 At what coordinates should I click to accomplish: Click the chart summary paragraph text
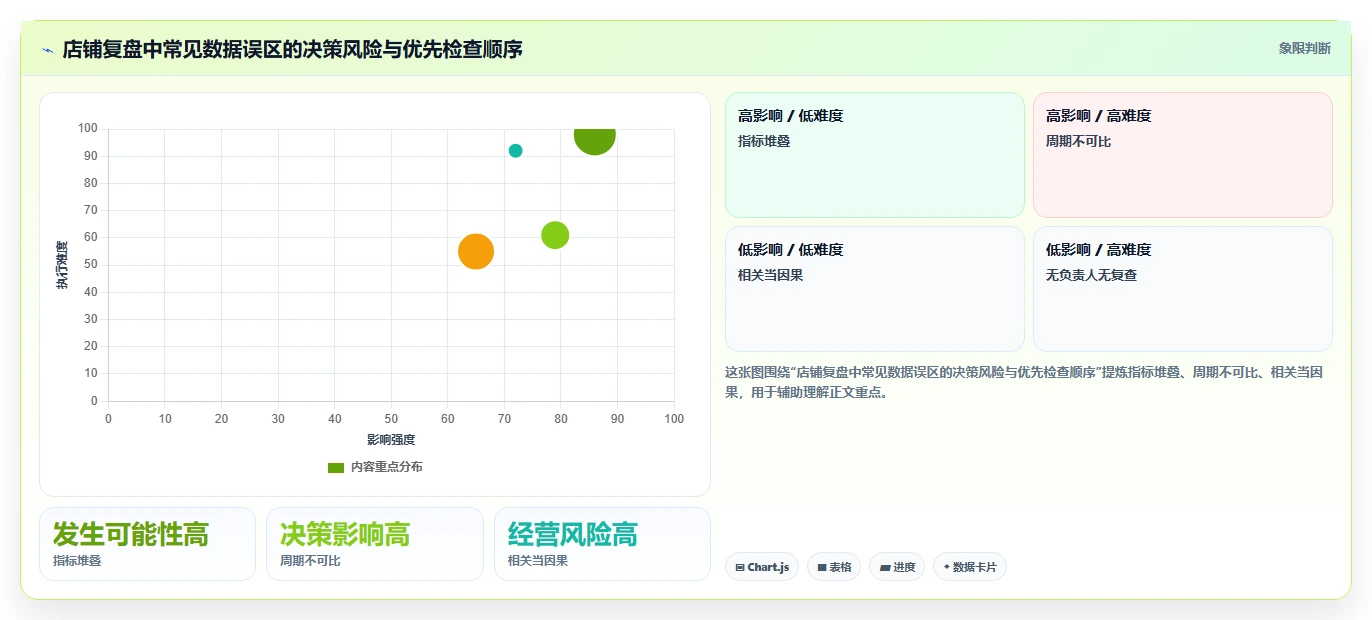click(1025, 382)
